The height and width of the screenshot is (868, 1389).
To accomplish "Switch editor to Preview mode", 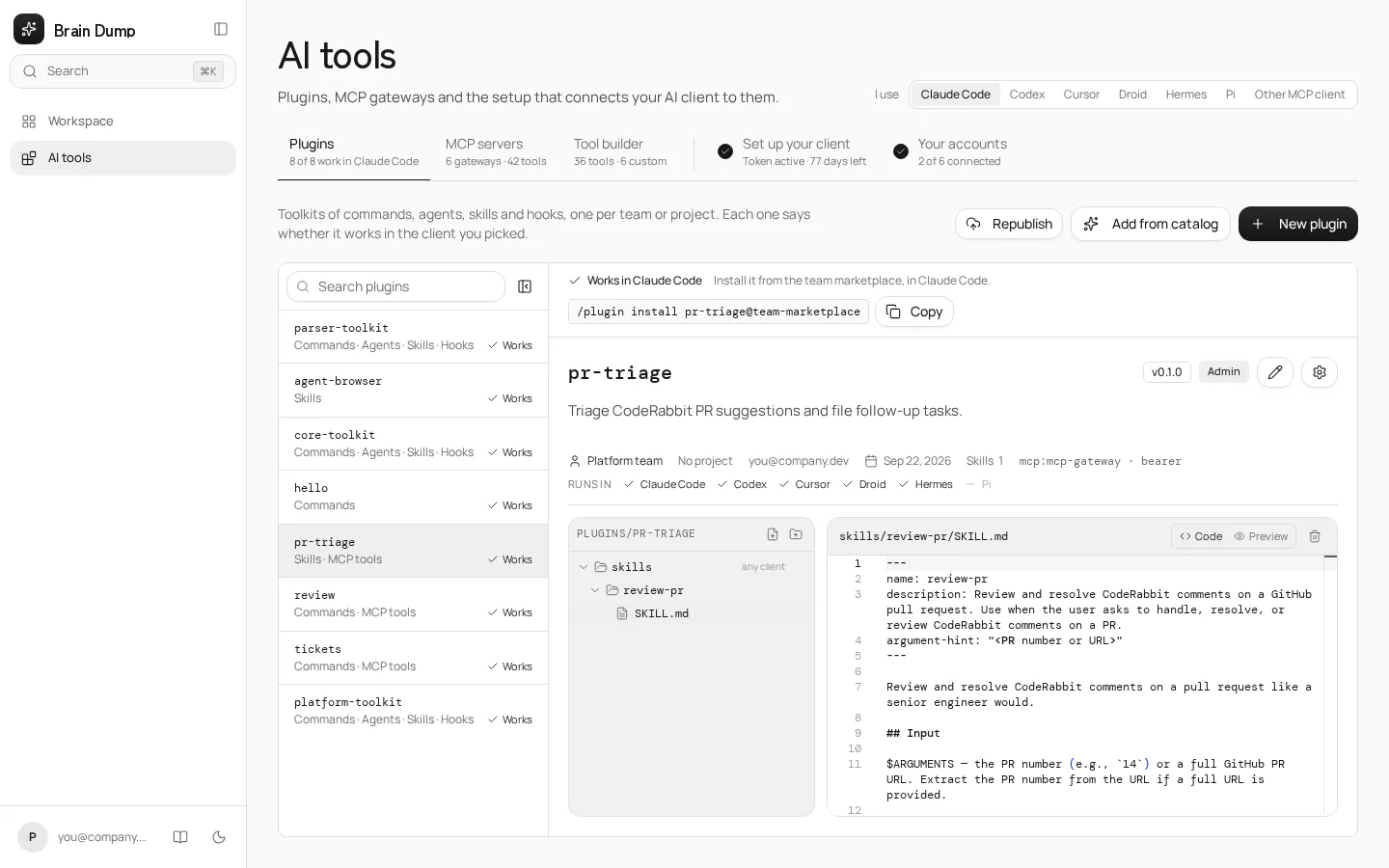I will (1261, 536).
